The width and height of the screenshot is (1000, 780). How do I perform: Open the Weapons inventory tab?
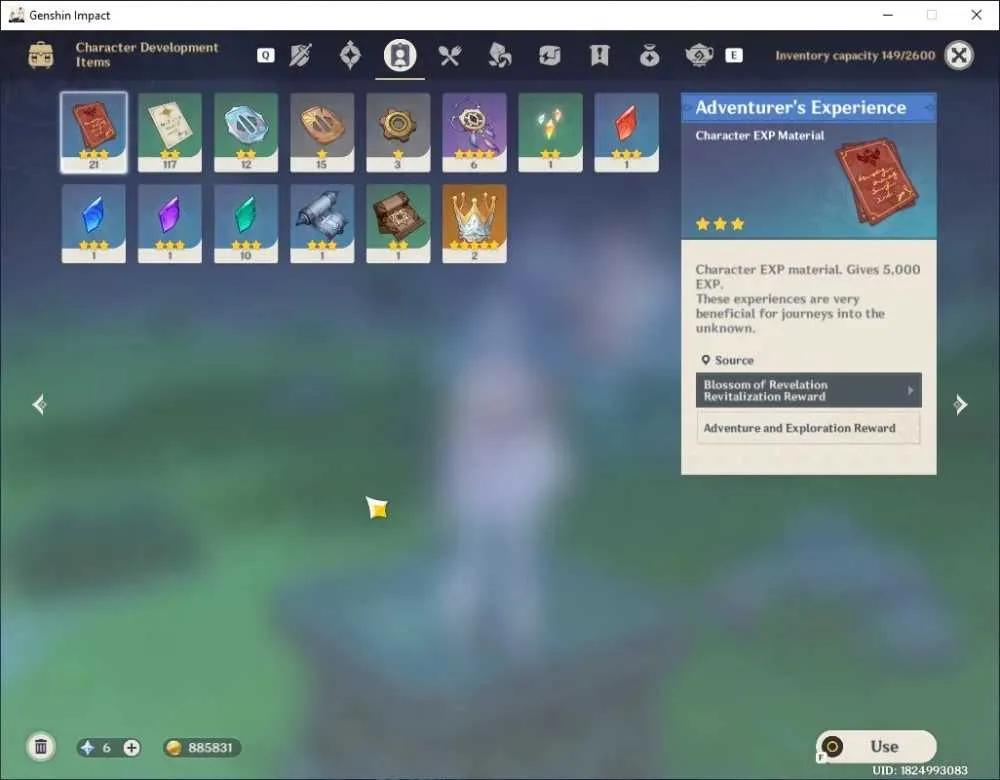point(300,55)
